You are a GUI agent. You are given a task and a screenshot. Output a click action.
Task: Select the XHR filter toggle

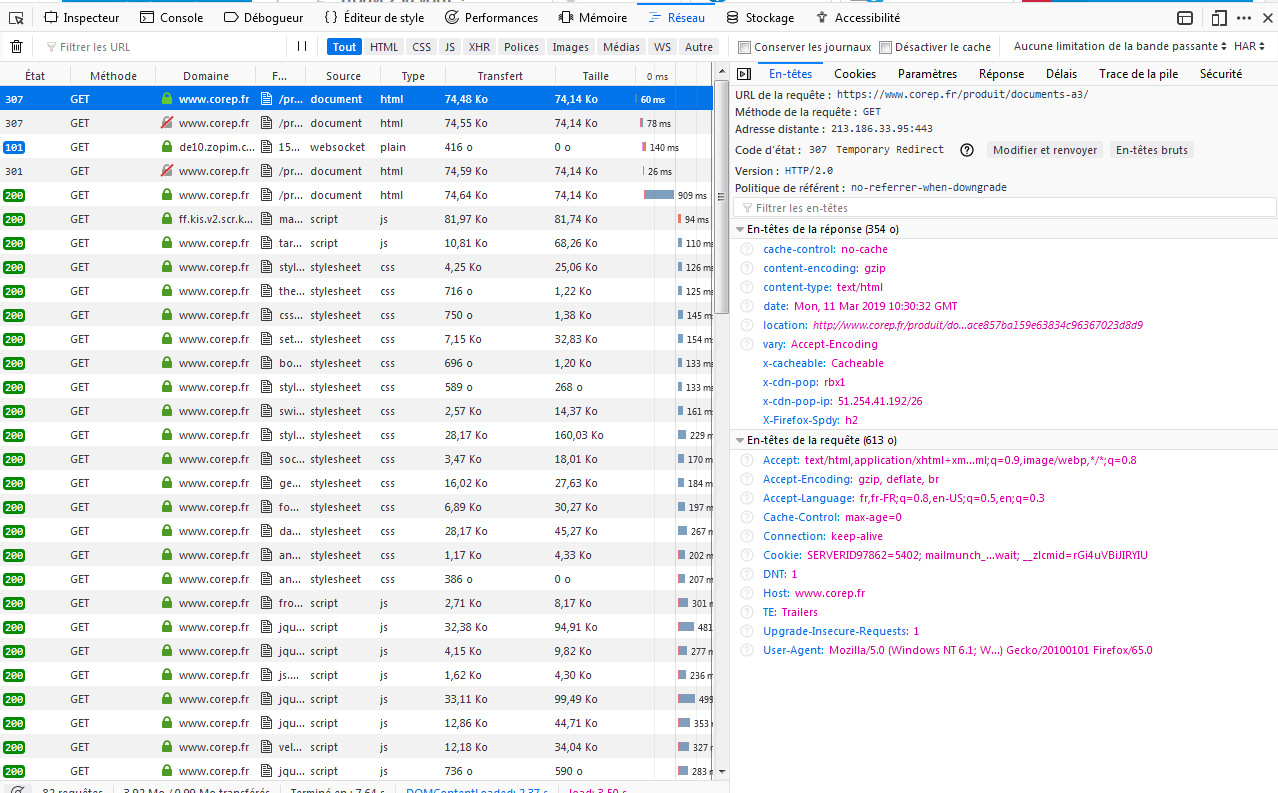479,47
